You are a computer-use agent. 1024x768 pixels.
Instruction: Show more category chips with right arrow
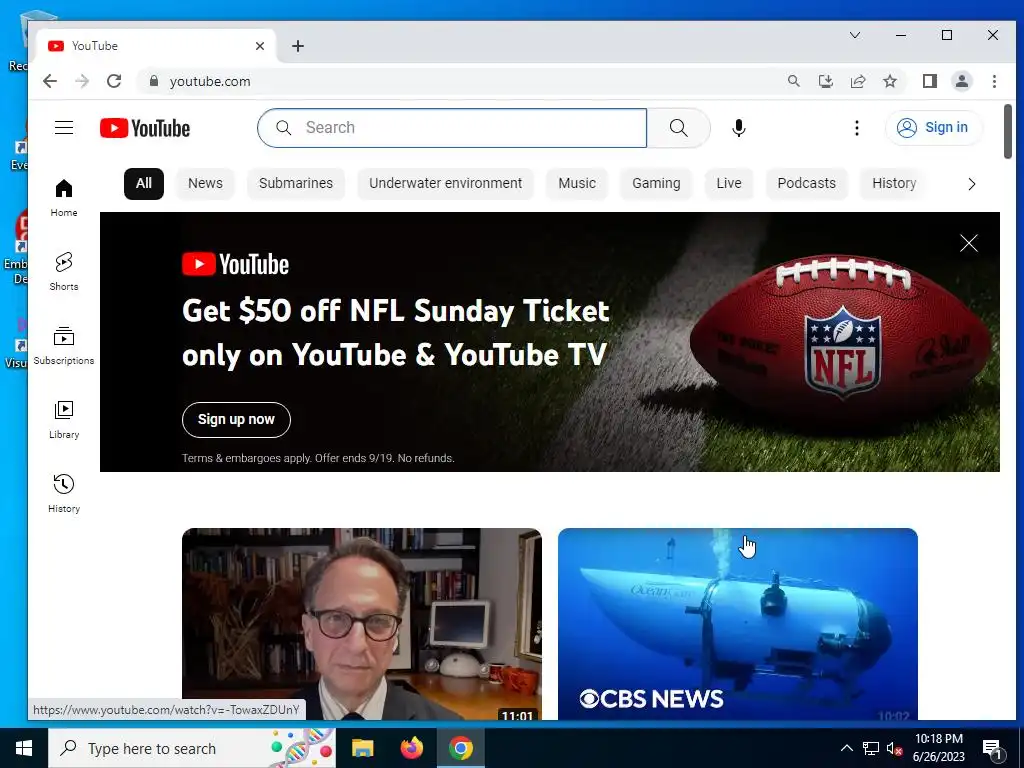972,184
